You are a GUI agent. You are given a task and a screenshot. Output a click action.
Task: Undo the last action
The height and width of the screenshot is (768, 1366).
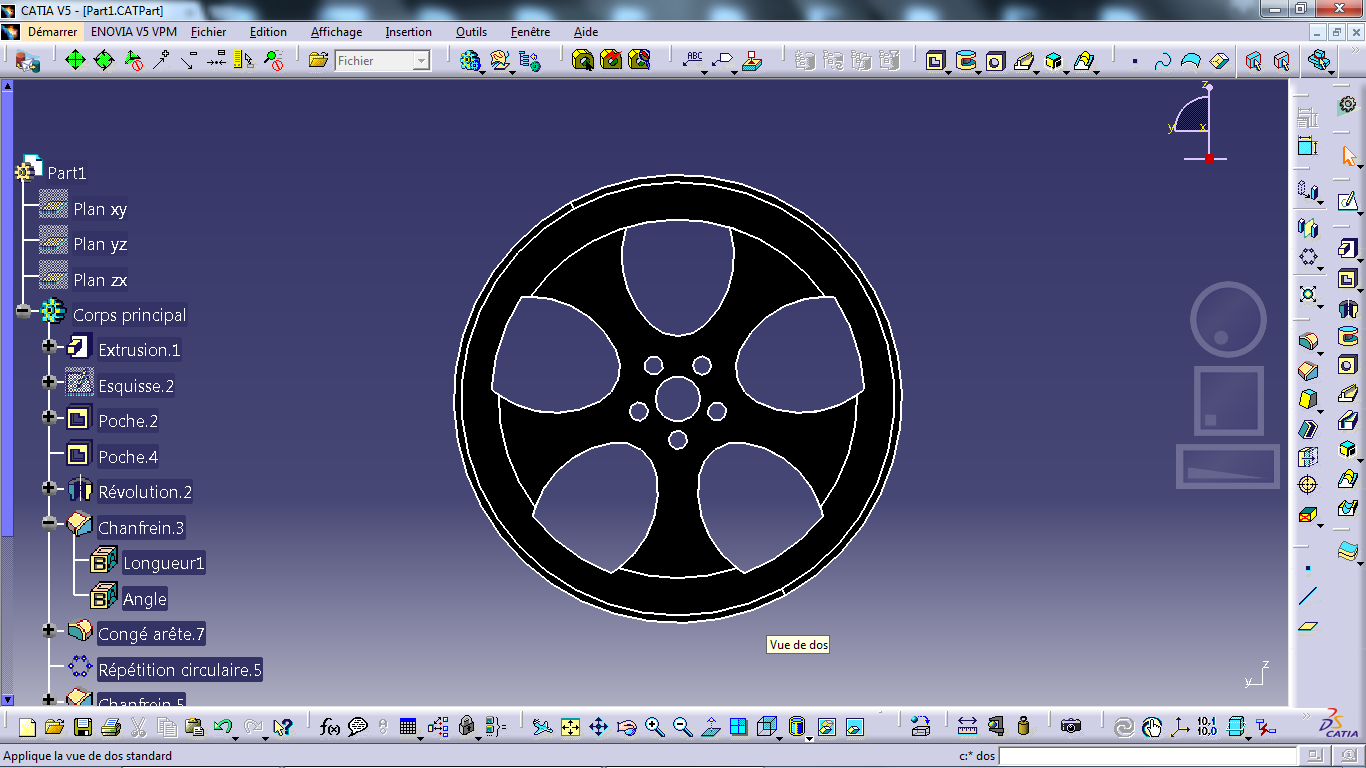click(x=222, y=727)
